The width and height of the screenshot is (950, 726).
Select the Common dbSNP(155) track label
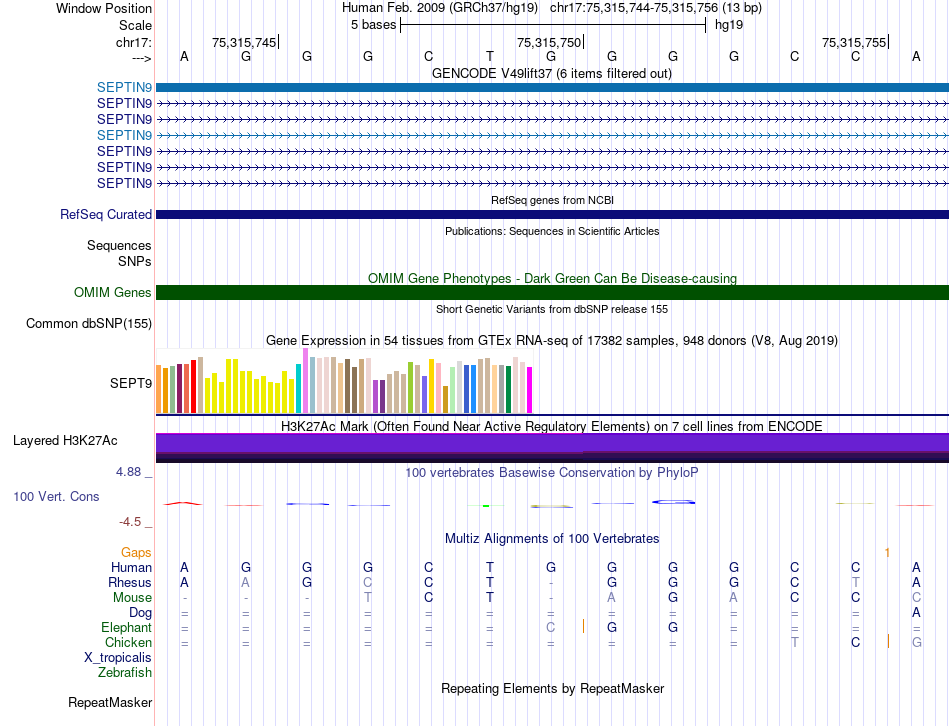tap(89, 323)
